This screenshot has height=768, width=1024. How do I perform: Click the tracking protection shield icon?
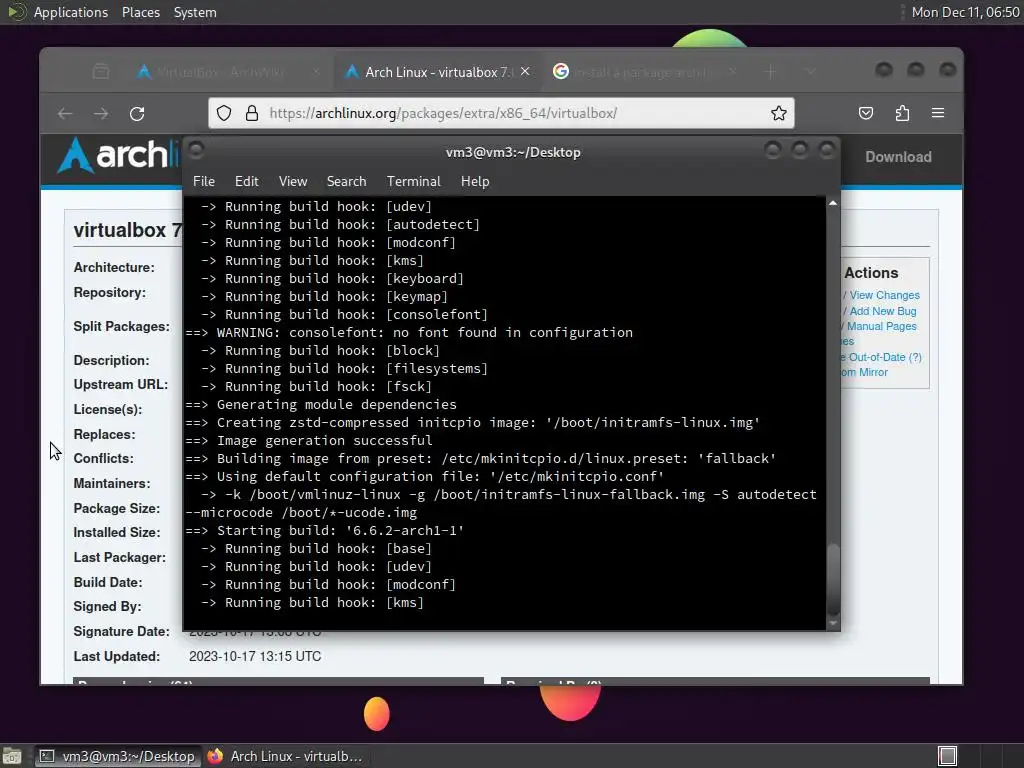coord(224,113)
